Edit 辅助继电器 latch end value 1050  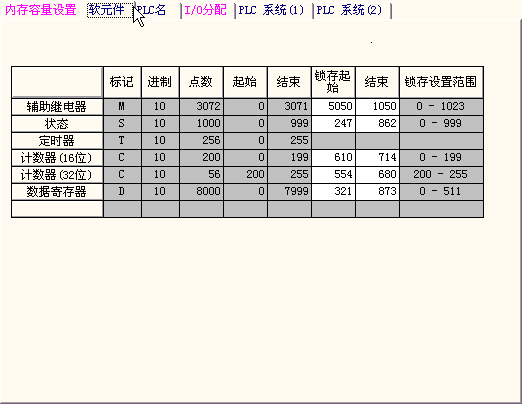tap(377, 107)
